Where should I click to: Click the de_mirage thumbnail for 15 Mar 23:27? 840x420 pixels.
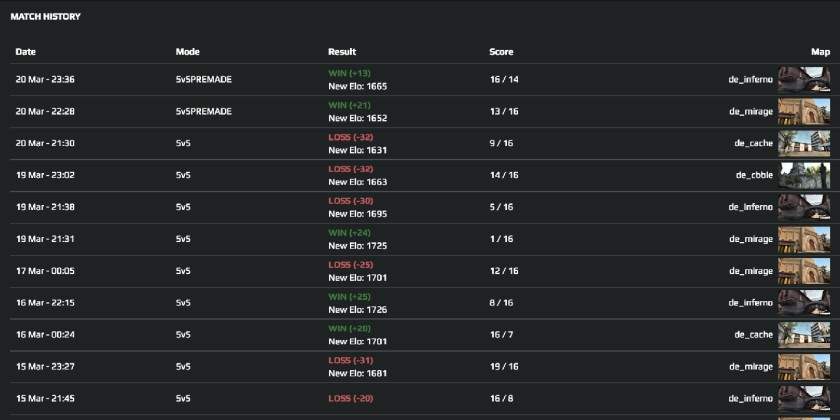tap(804, 367)
